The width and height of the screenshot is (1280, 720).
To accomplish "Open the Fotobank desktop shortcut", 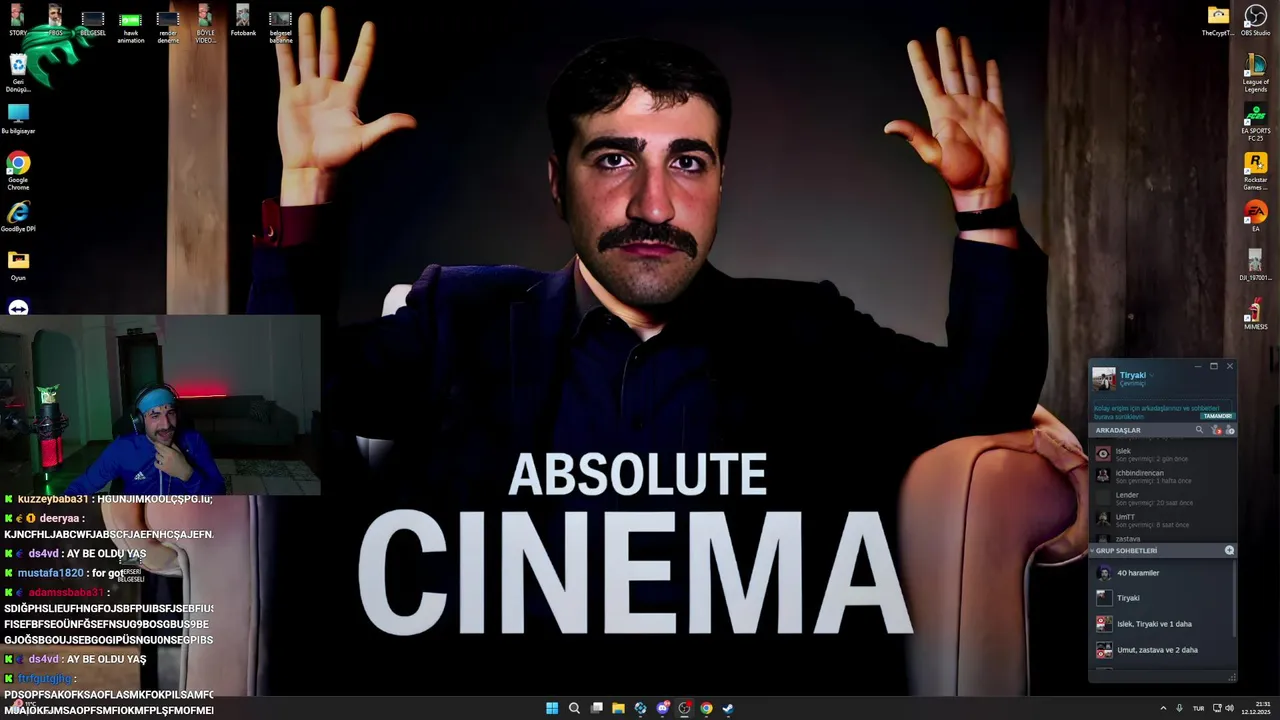I will click(243, 21).
